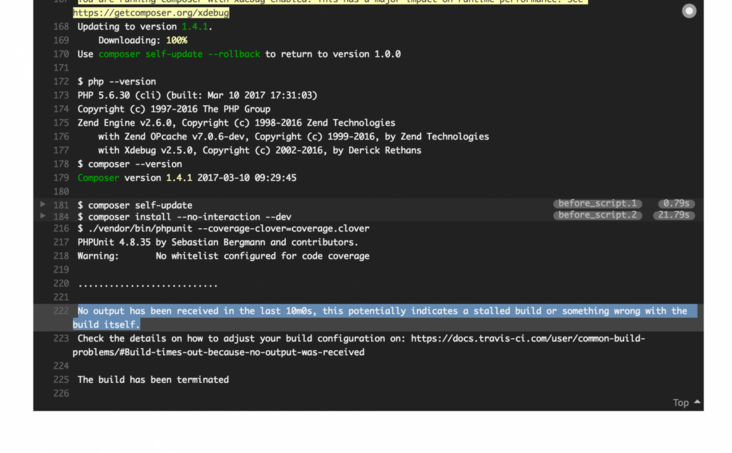Expand the composer install fold arrow
Screen dimensions: 732x453
pos(42,216)
